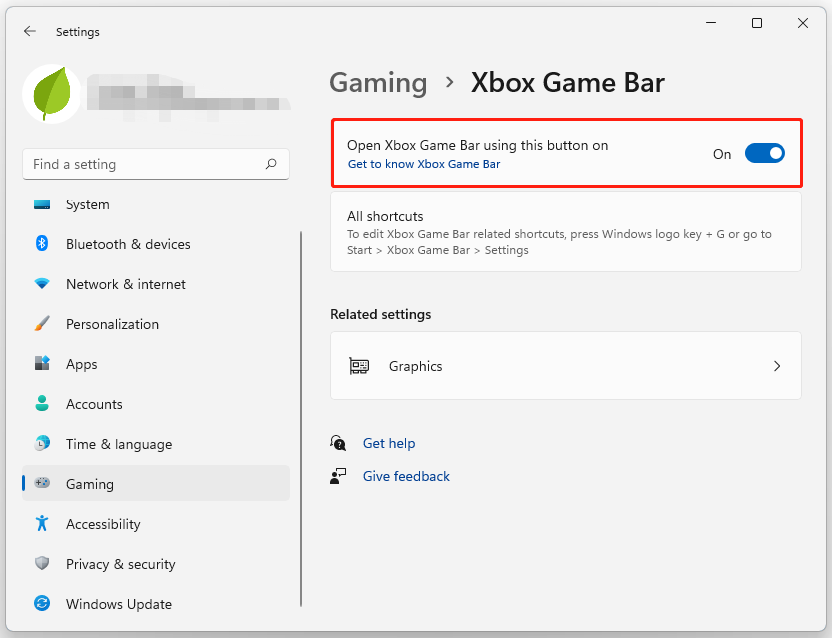This screenshot has height=638, width=832.
Task: Go back using the back arrow
Action: pos(30,31)
